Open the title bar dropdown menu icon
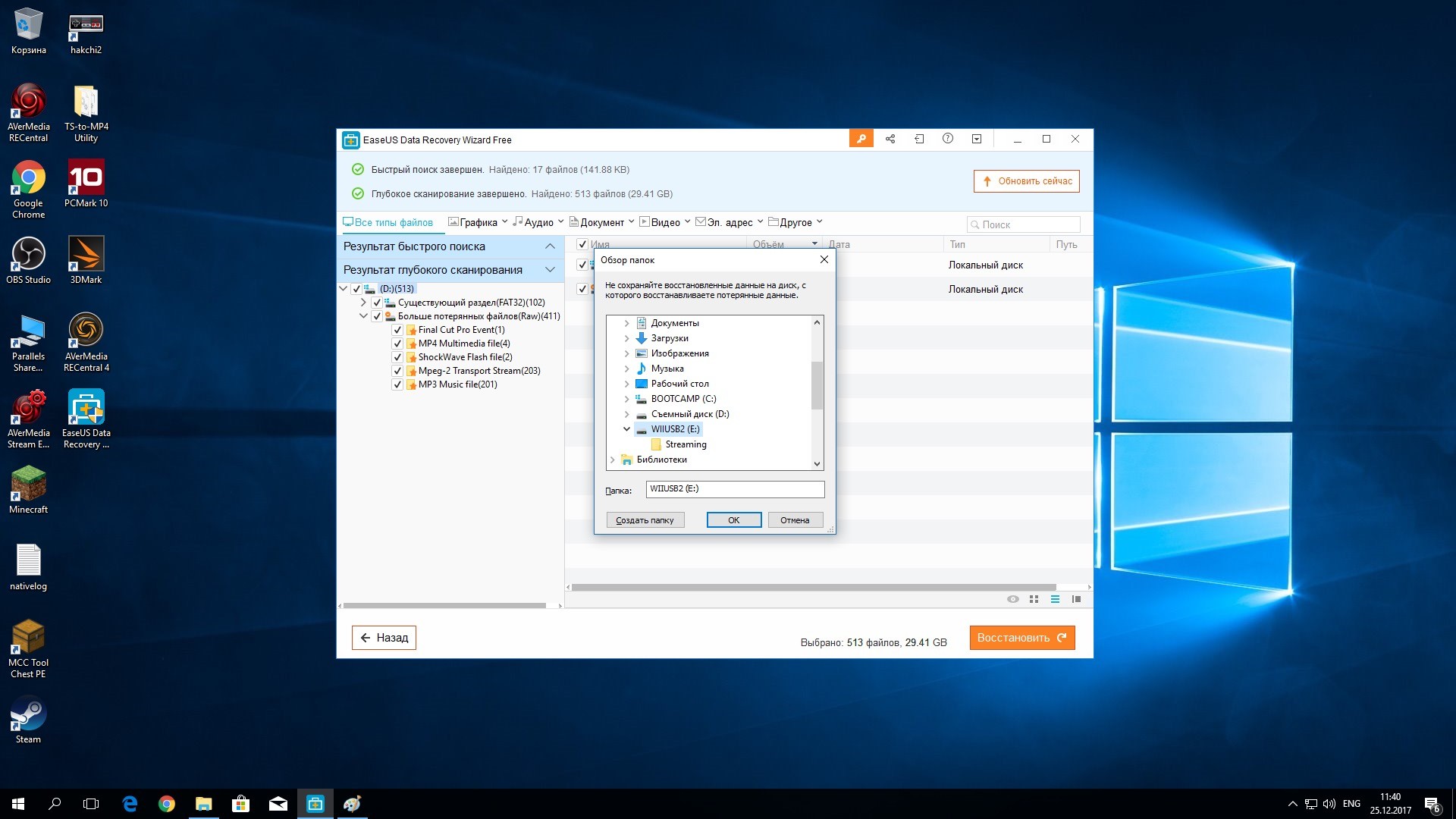This screenshot has width=1456, height=819. click(x=977, y=139)
